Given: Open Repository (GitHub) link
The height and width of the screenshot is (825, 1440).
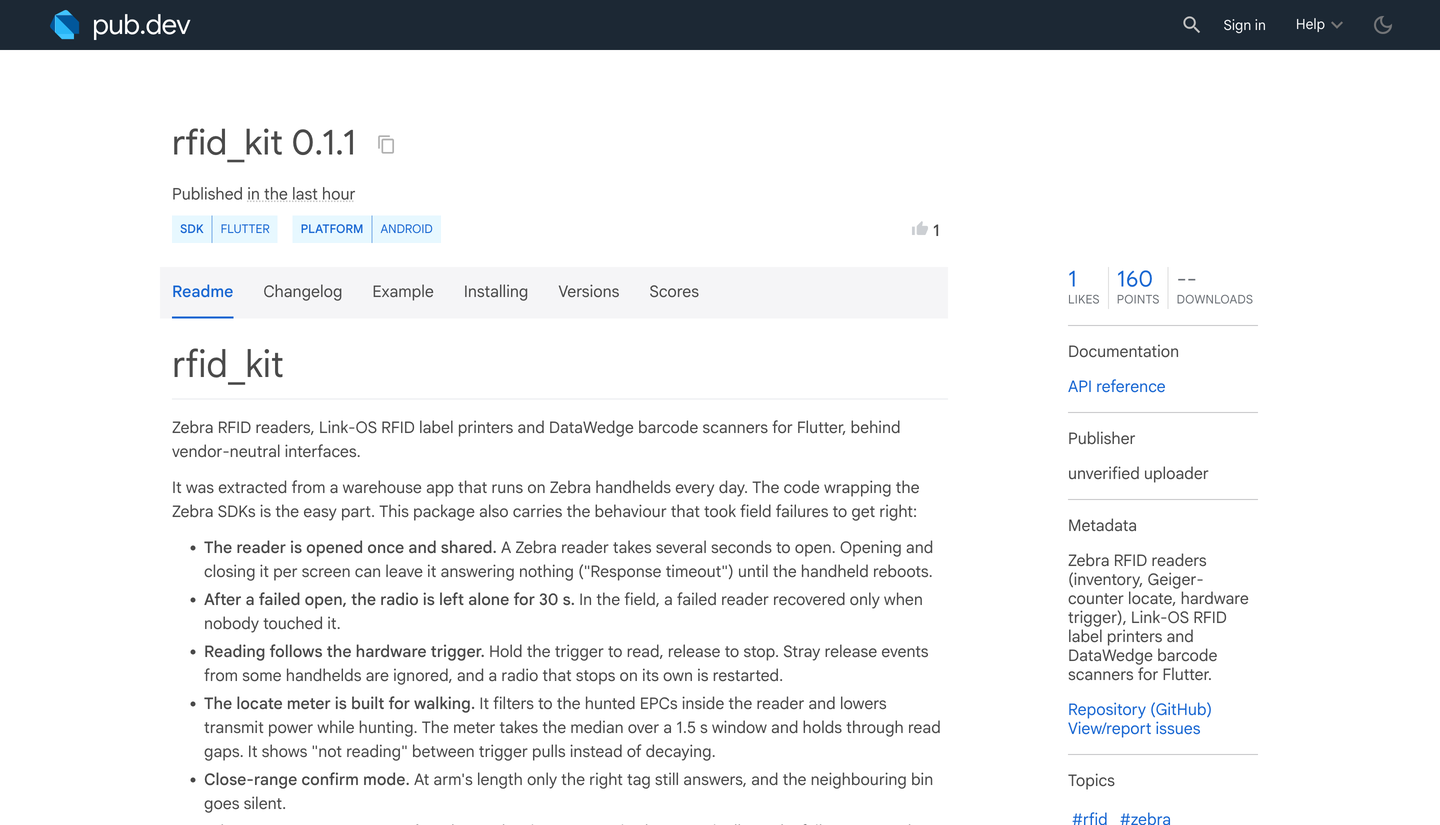Looking at the screenshot, I should click(x=1139, y=709).
